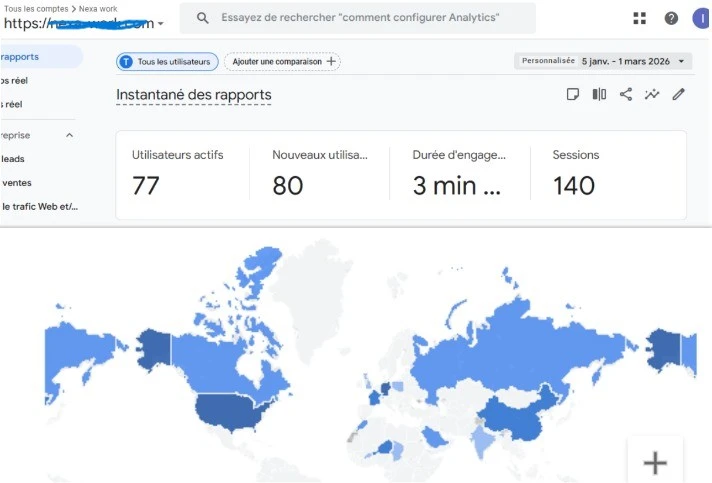
Task: Toggle the compare columns icon
Action: click(599, 94)
